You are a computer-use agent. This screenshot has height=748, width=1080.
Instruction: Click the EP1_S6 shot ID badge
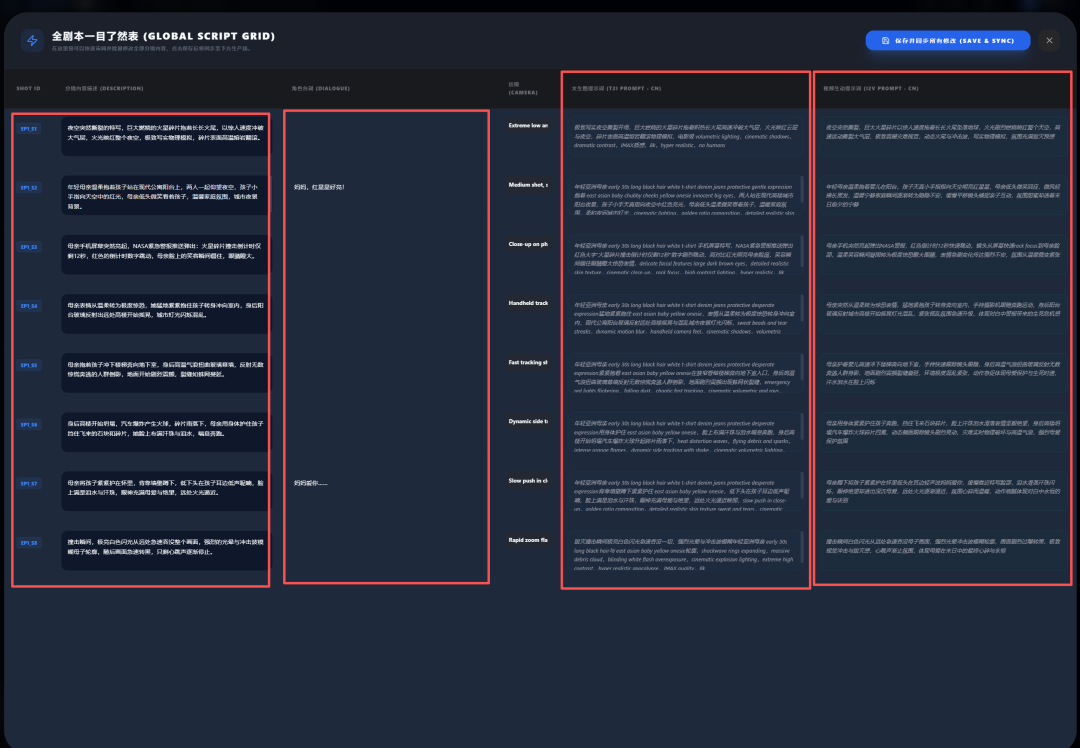point(29,424)
